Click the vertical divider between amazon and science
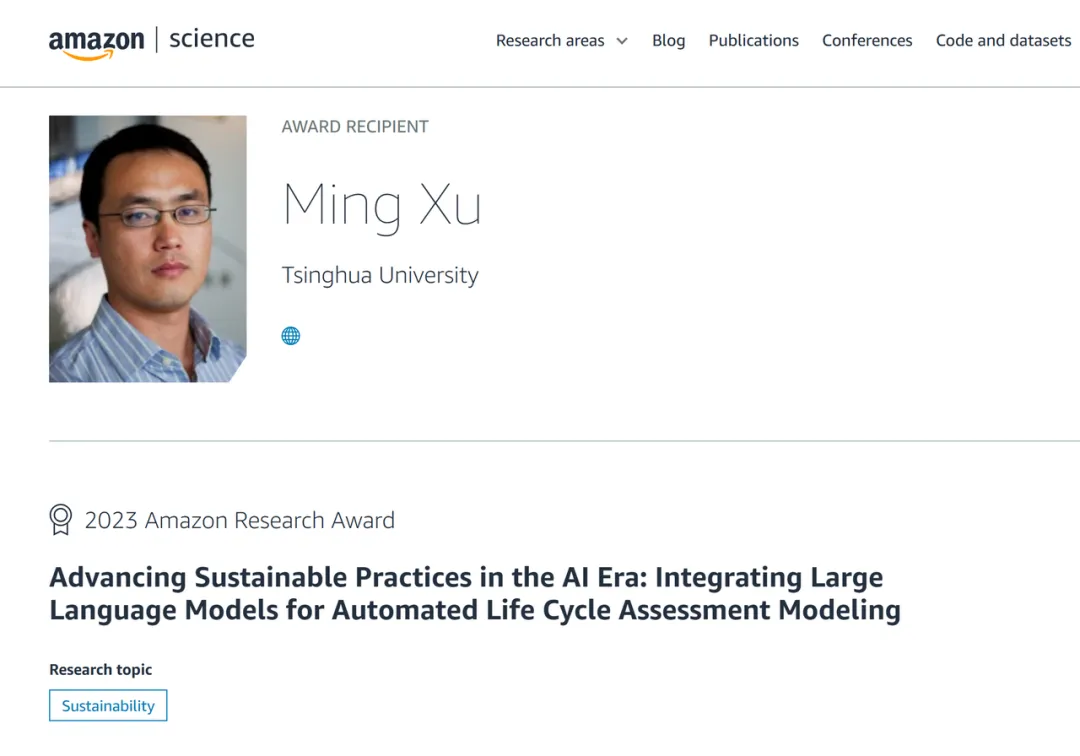 coord(157,40)
